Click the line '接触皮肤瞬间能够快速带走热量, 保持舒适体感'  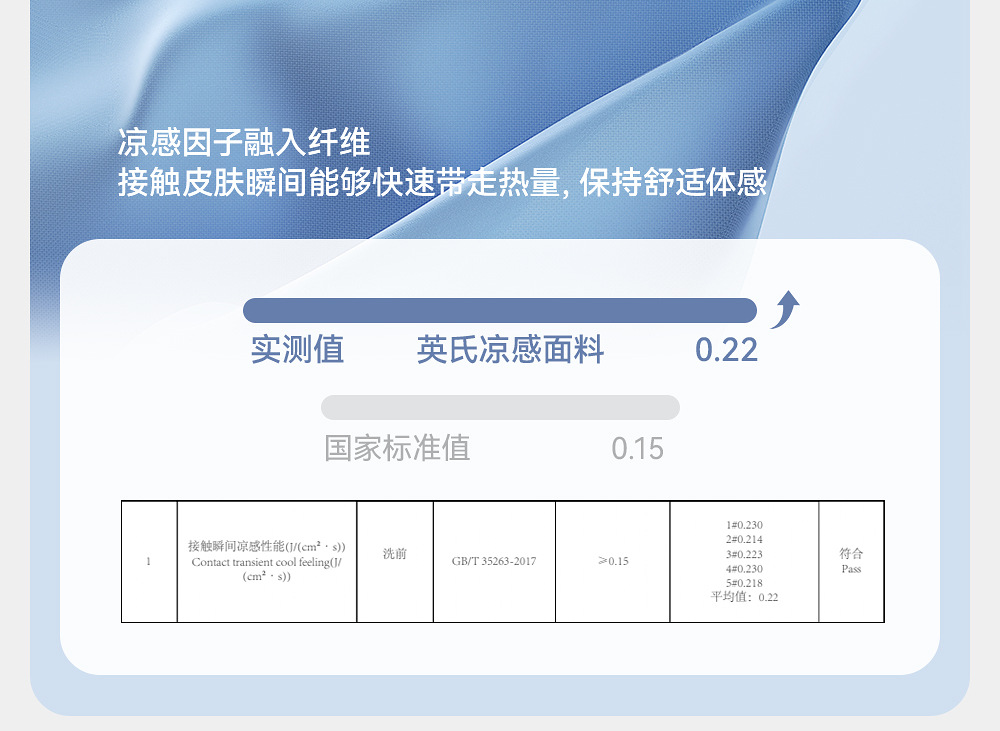[442, 182]
